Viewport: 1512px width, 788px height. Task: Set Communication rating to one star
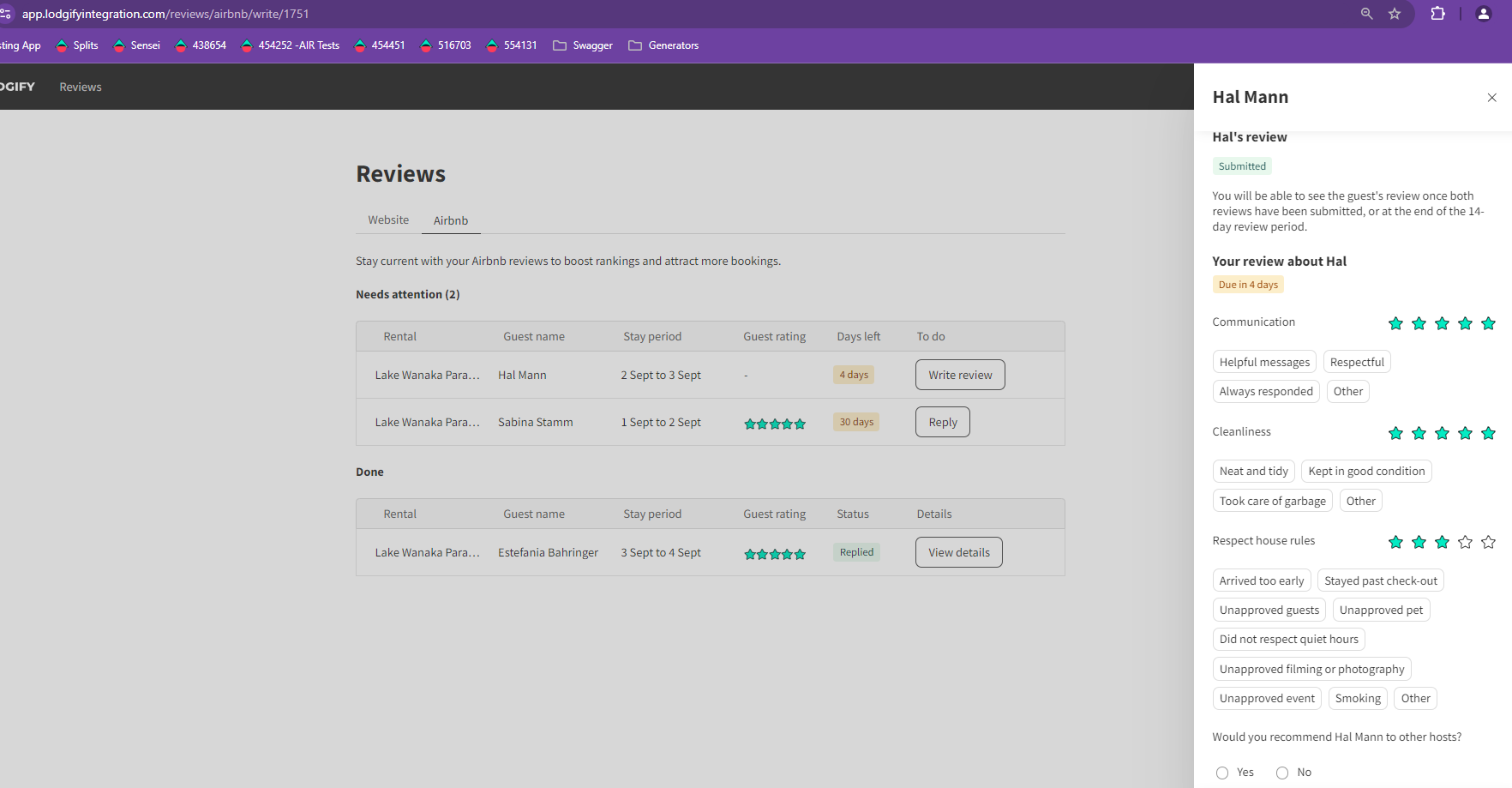pyautogui.click(x=1395, y=323)
